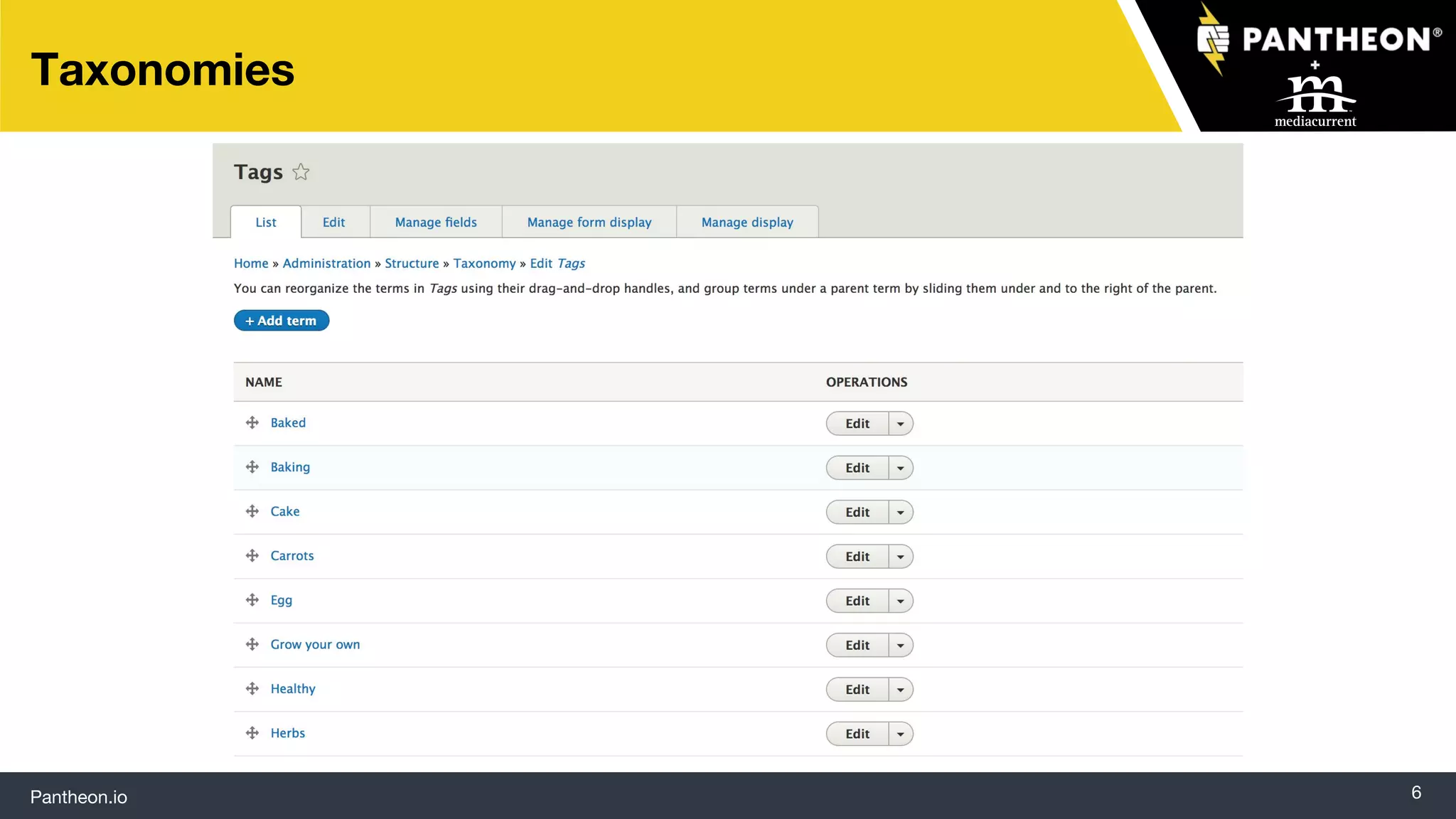Viewport: 1456px width, 819px height.
Task: Edit the Healthy term
Action: coord(857,690)
